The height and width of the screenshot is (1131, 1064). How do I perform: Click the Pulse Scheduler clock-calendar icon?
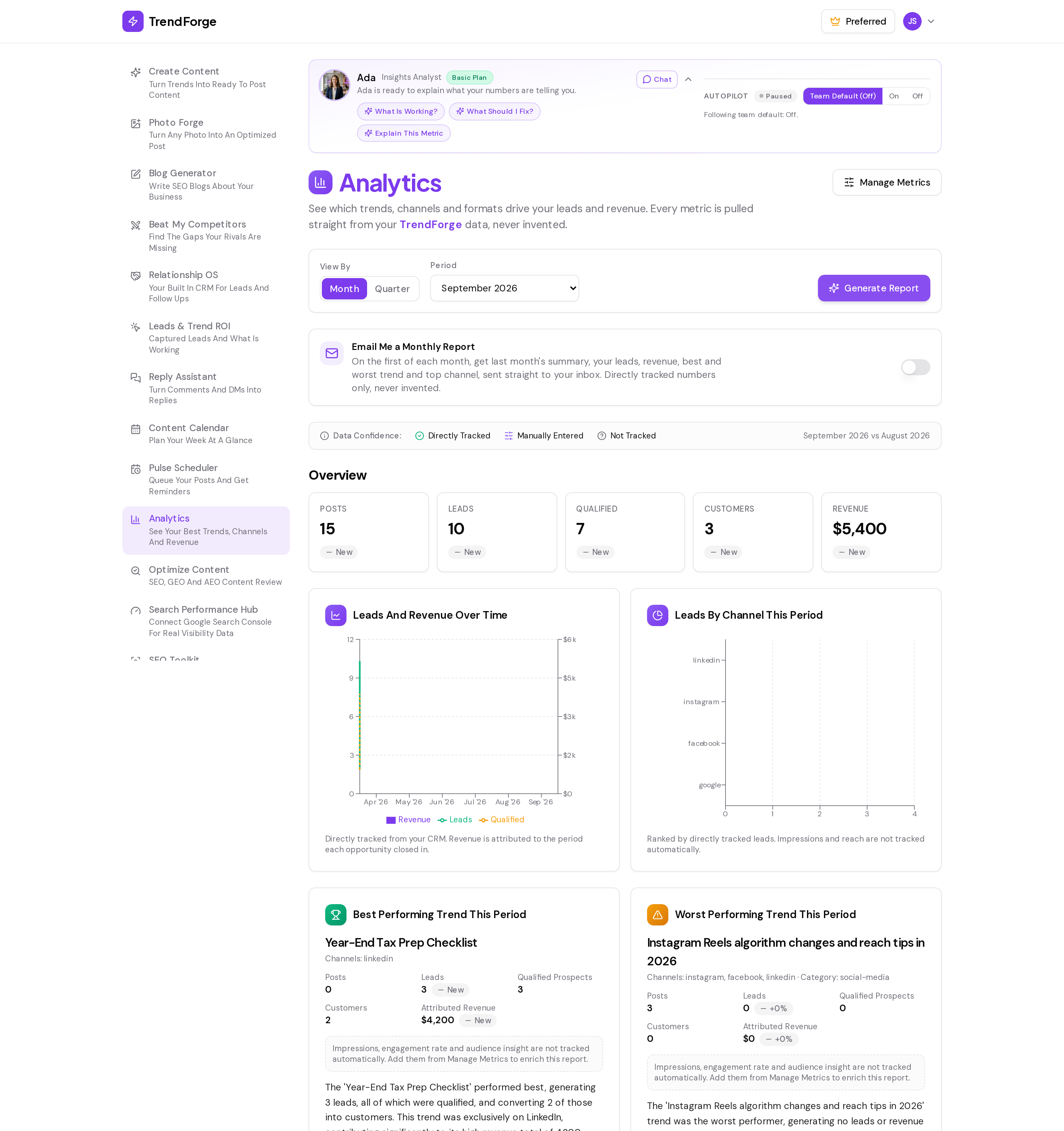[135, 469]
